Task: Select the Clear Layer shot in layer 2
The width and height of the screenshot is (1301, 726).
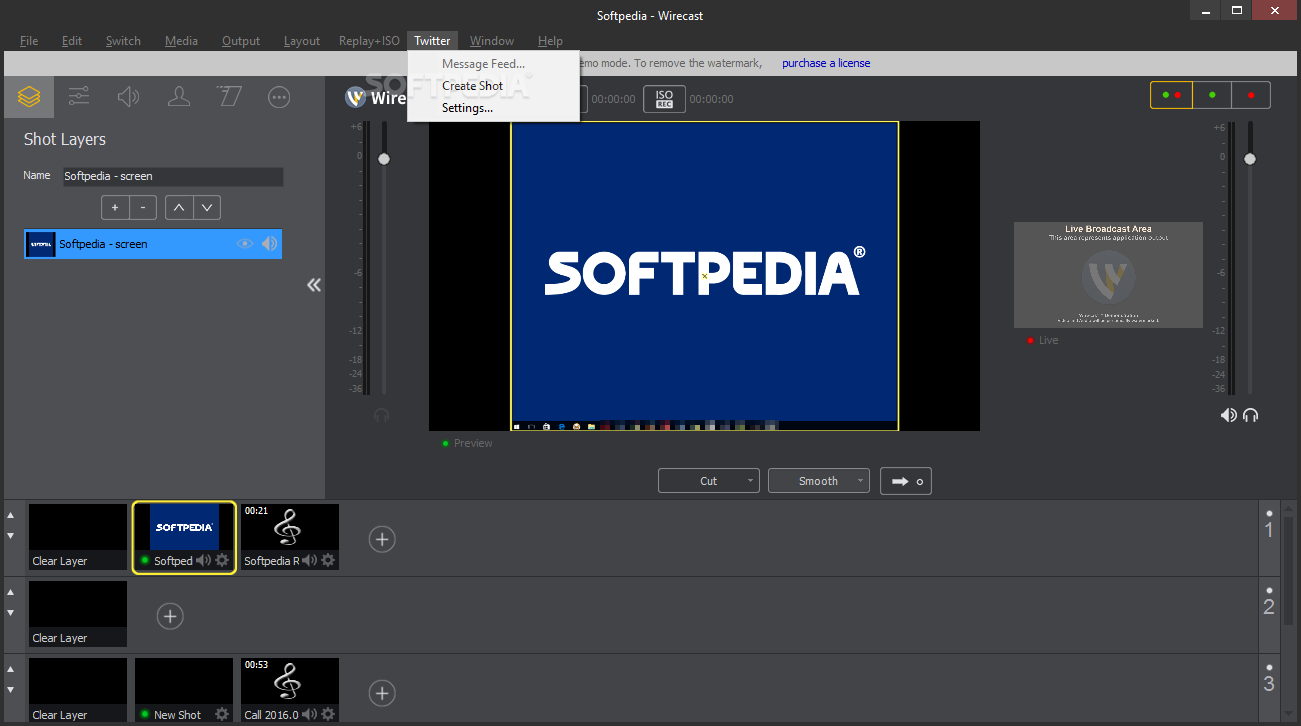Action: pyautogui.click(x=78, y=614)
